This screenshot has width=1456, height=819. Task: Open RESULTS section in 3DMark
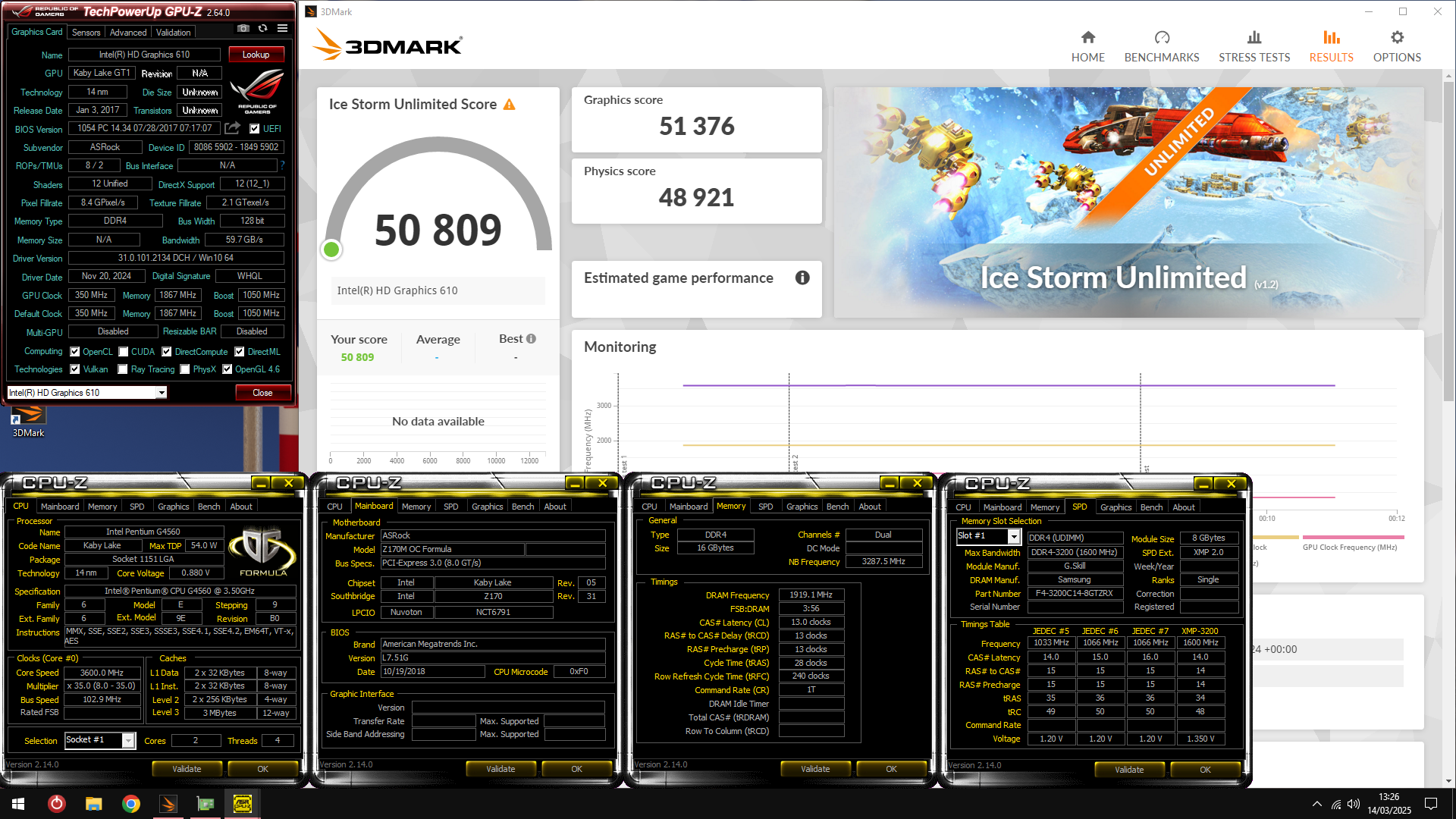[1331, 46]
